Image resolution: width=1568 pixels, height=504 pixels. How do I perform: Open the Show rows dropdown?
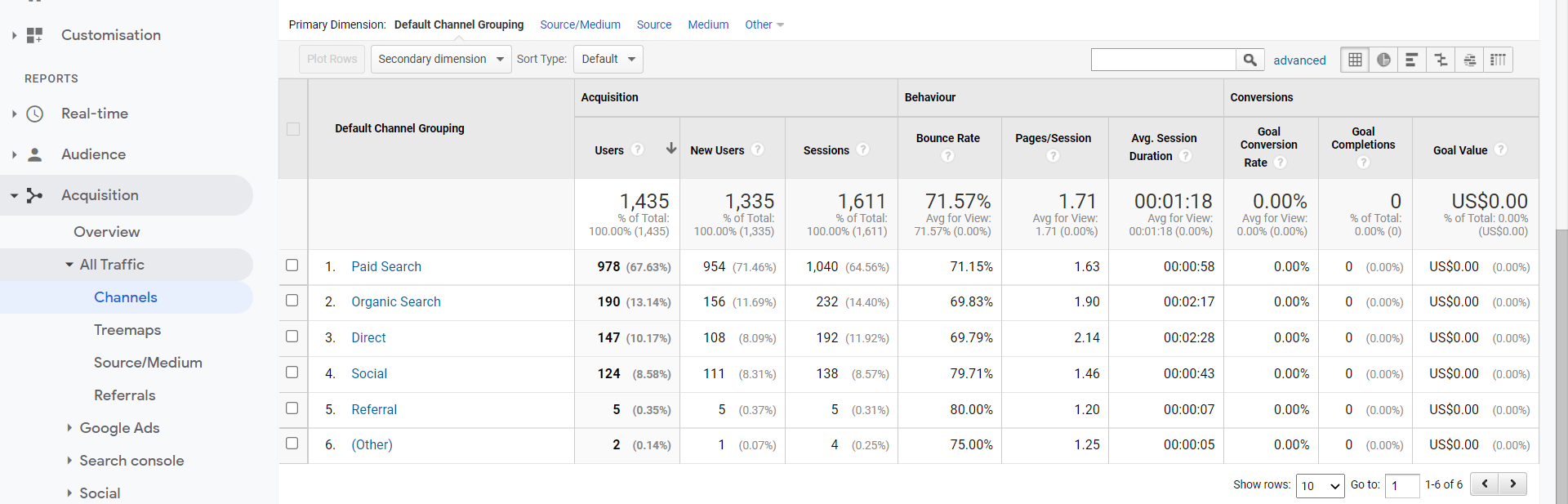pyautogui.click(x=1321, y=486)
